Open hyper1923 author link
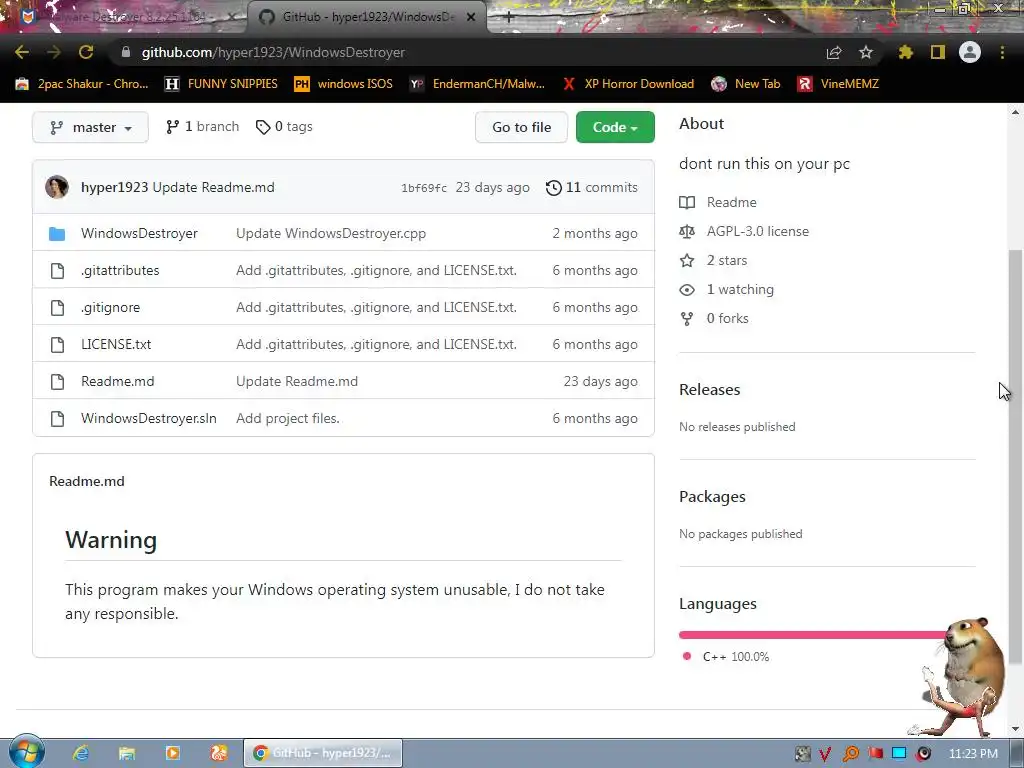The height and width of the screenshot is (768, 1024). 114,187
